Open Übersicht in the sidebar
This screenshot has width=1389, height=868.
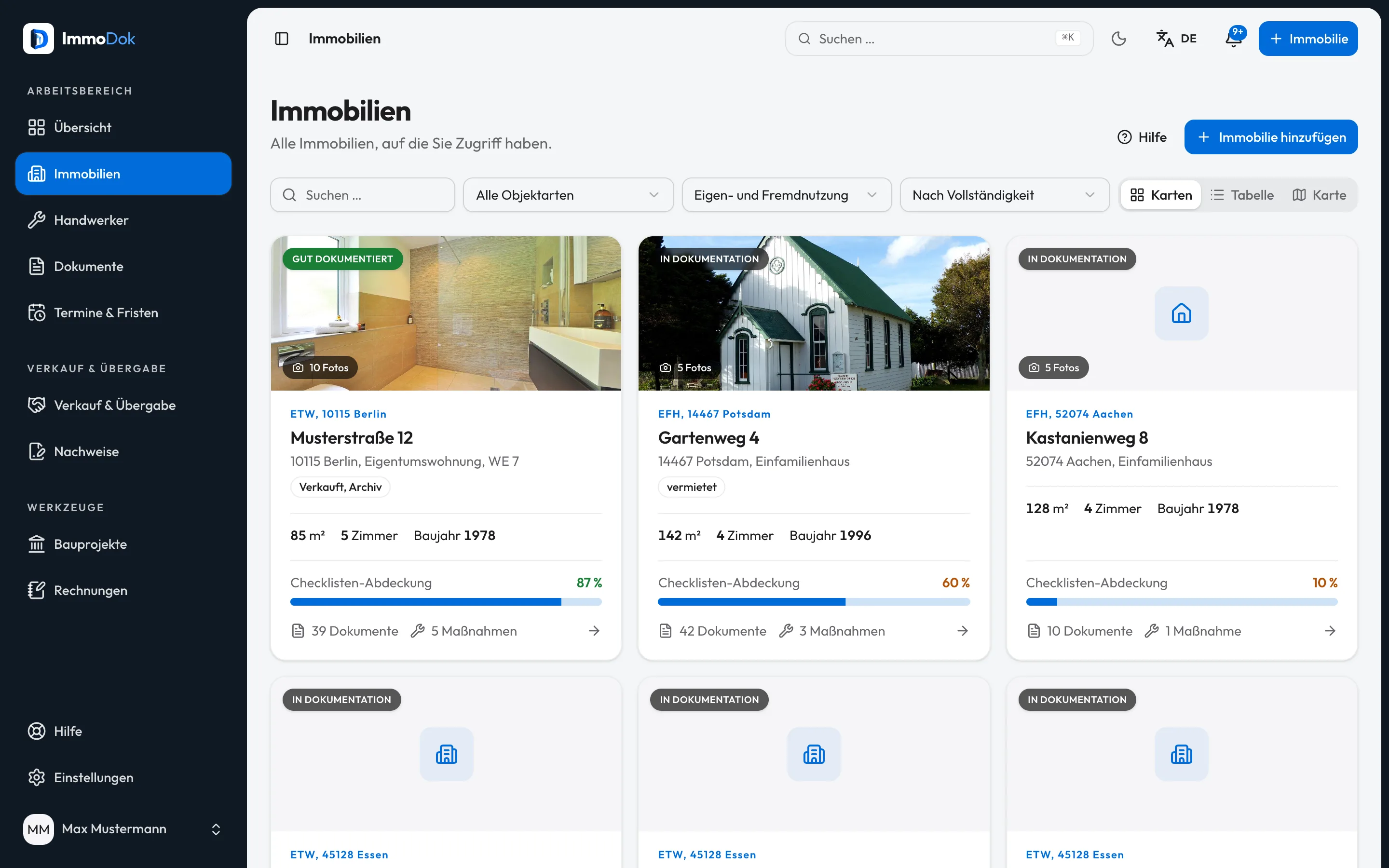coord(123,127)
